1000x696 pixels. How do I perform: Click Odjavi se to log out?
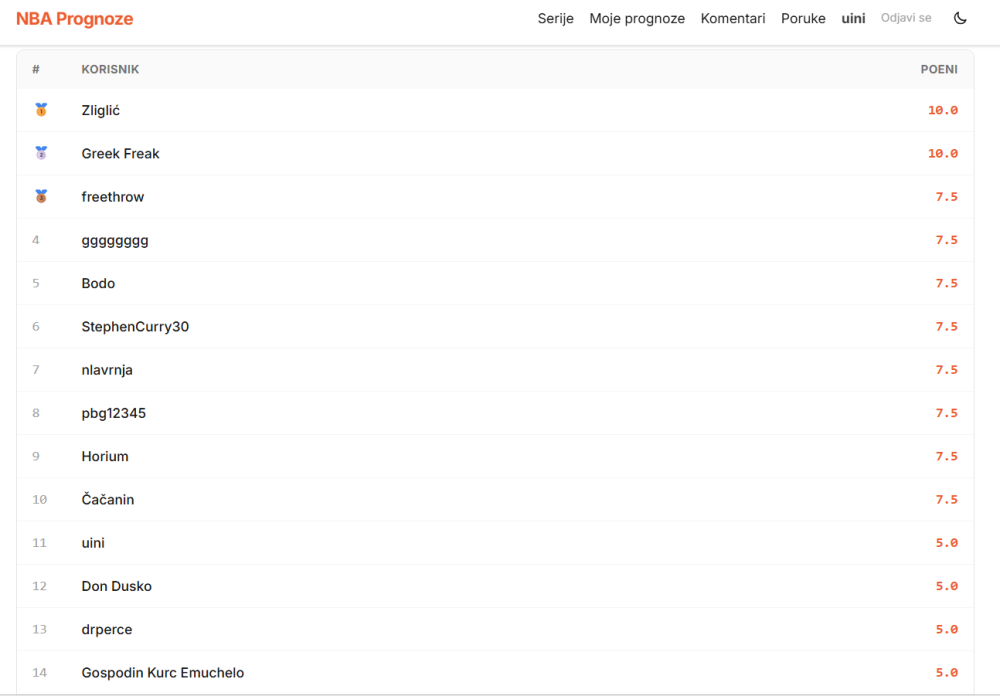[x=906, y=18]
